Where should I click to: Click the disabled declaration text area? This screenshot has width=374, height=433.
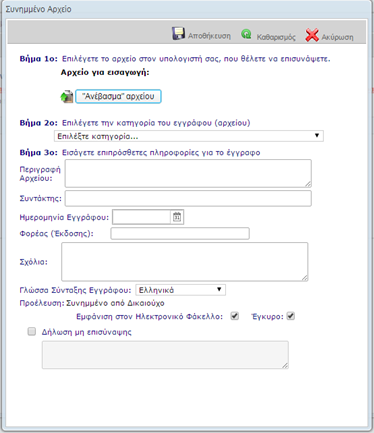pos(165,355)
